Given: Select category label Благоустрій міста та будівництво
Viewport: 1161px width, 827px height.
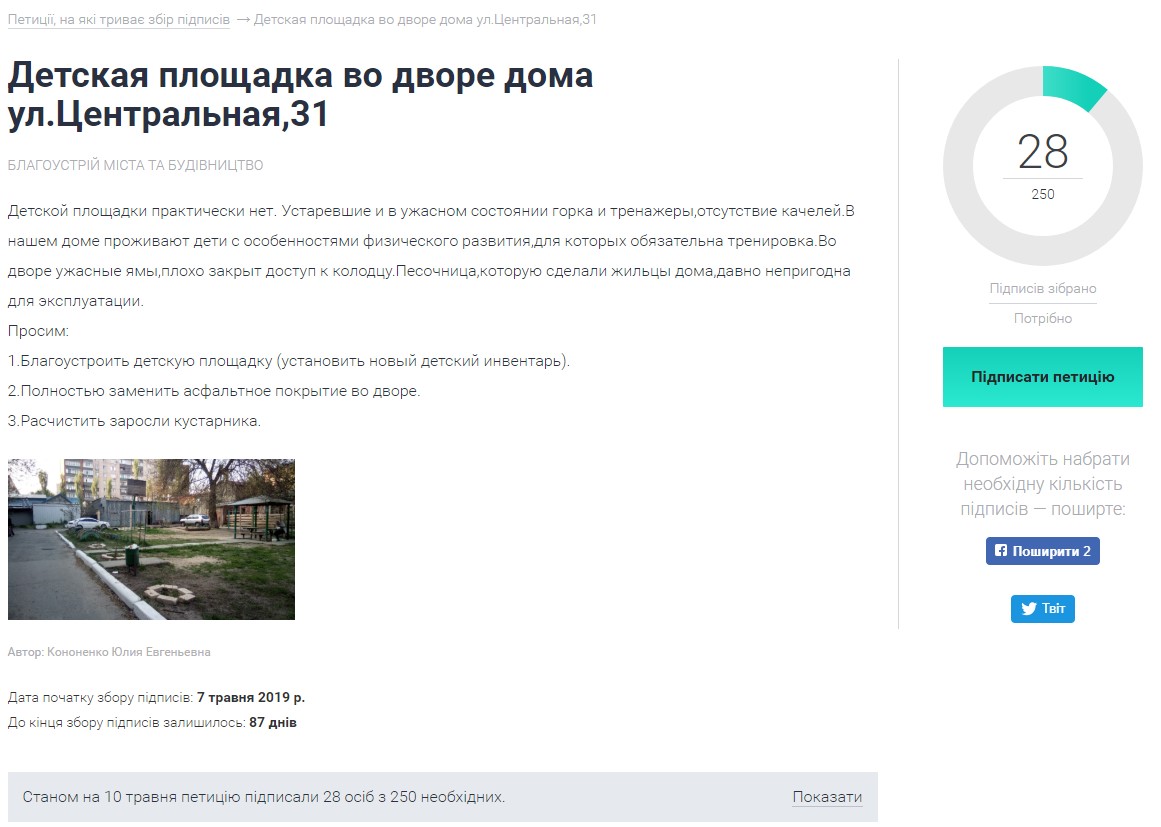Looking at the screenshot, I should 135,165.
